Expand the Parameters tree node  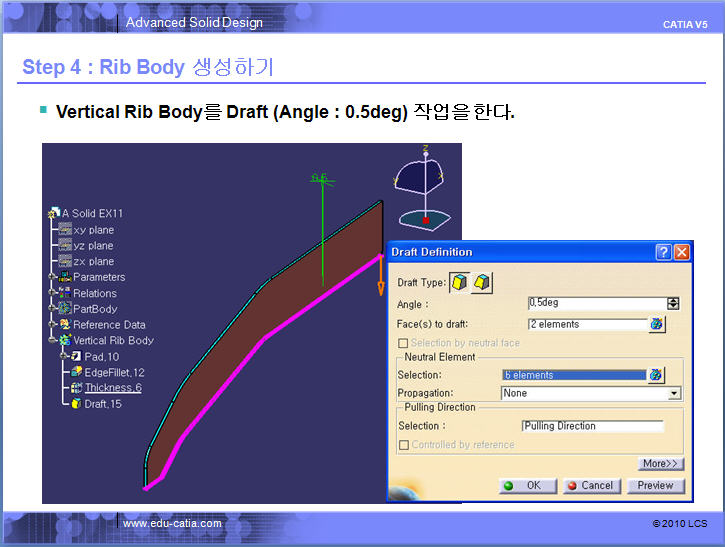click(x=52, y=277)
